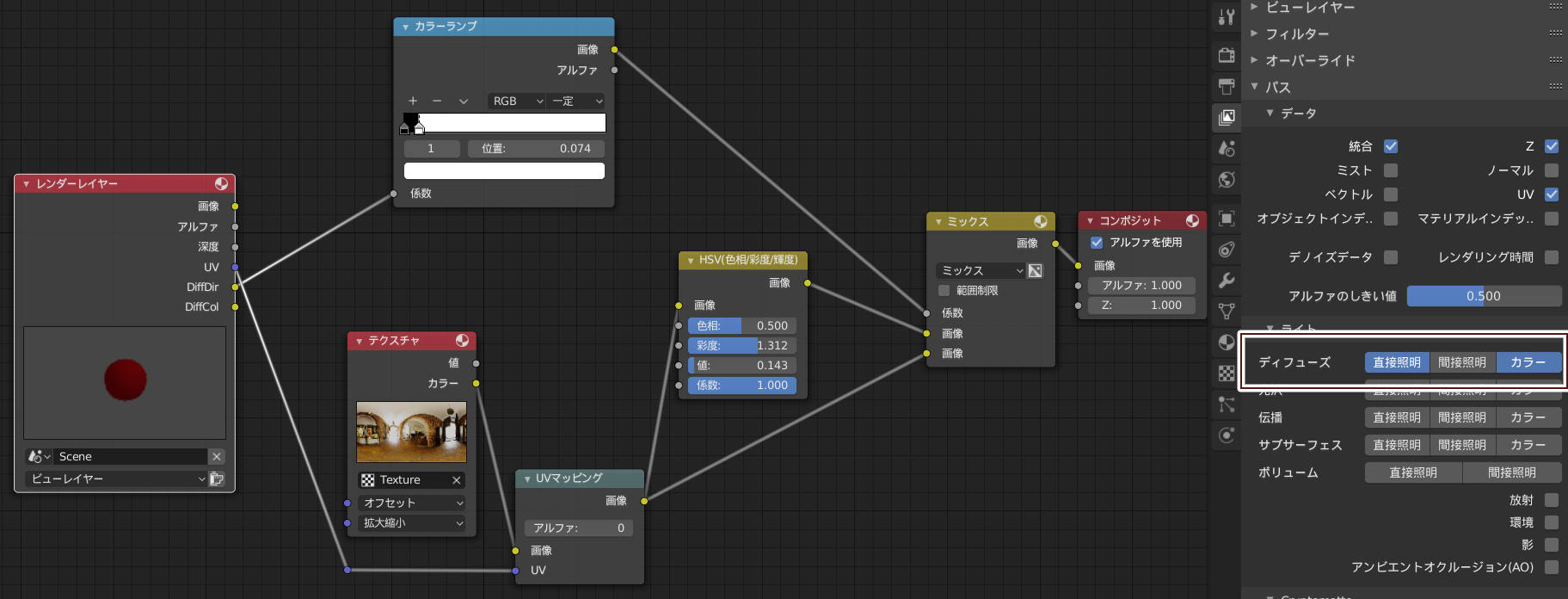
Task: Click preview sphere icon on レンダーレイヤー node header
Action: [221, 183]
